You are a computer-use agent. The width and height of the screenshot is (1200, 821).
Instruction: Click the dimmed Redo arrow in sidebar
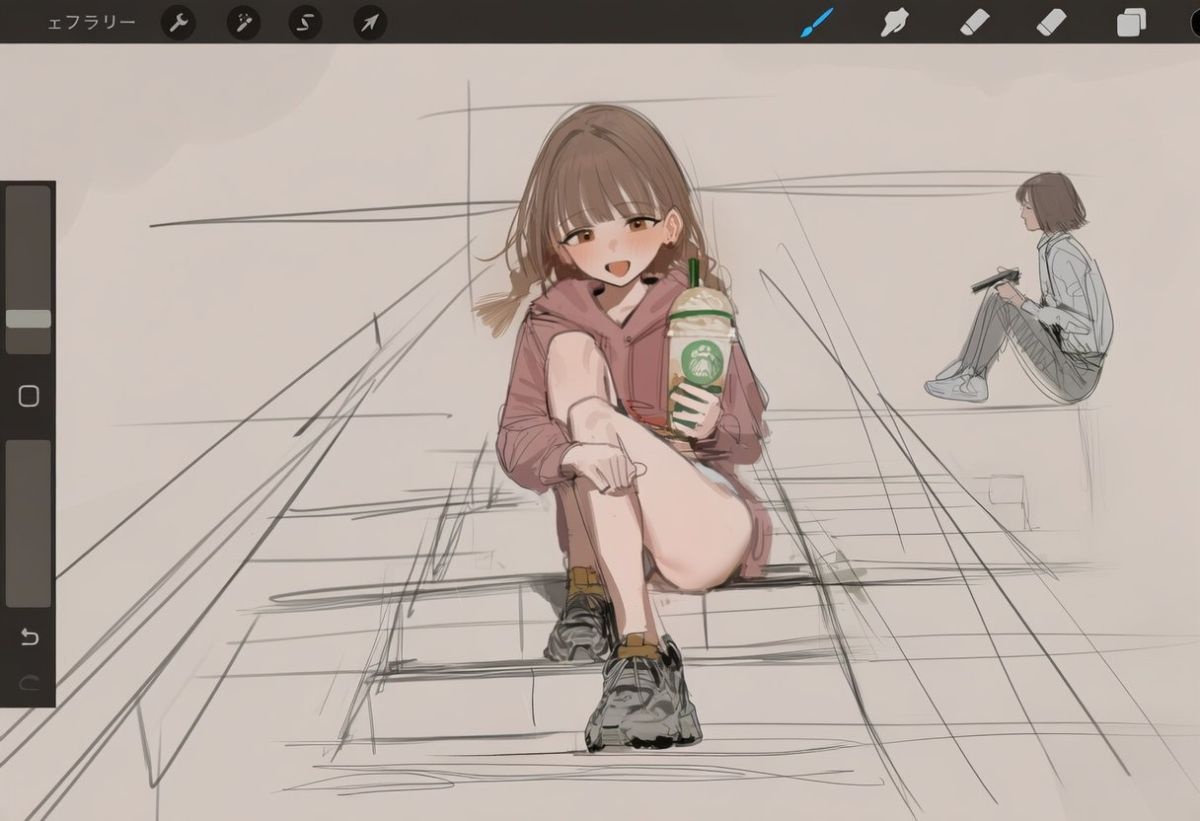click(x=29, y=683)
